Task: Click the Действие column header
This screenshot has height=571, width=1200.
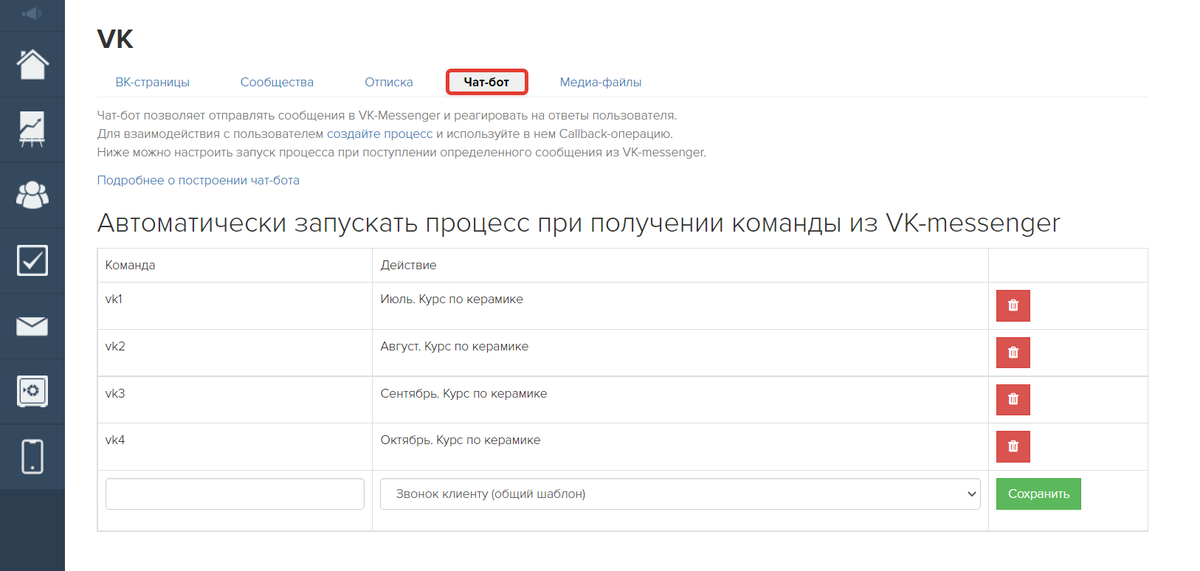Action: [x=680, y=265]
